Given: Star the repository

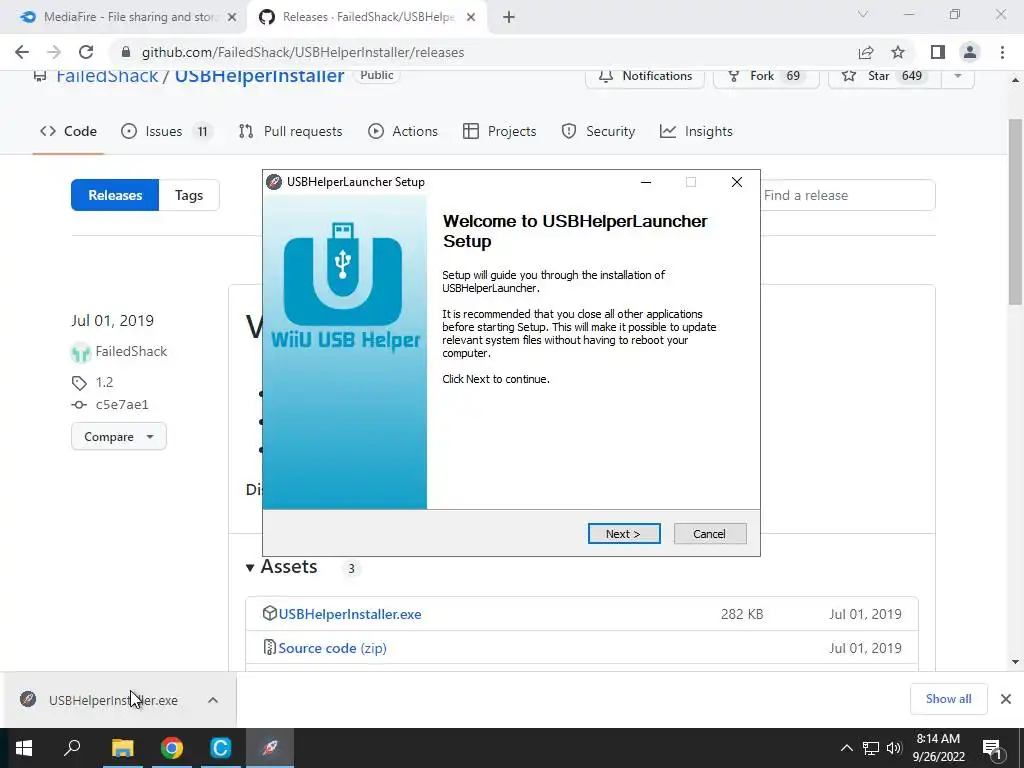Looking at the screenshot, I should point(884,76).
